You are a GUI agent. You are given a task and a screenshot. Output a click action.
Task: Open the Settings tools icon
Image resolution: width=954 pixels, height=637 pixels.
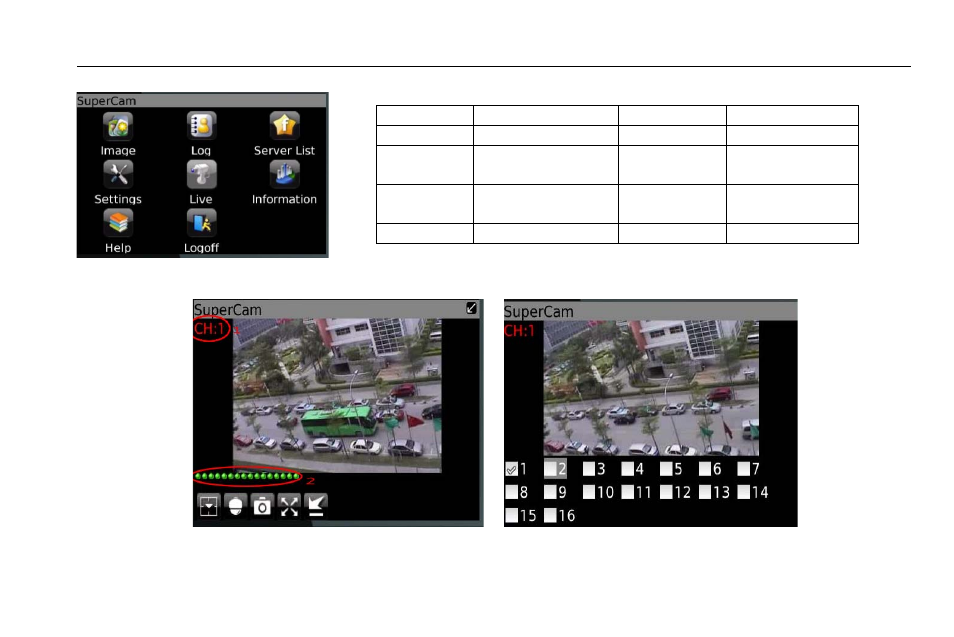click(118, 175)
